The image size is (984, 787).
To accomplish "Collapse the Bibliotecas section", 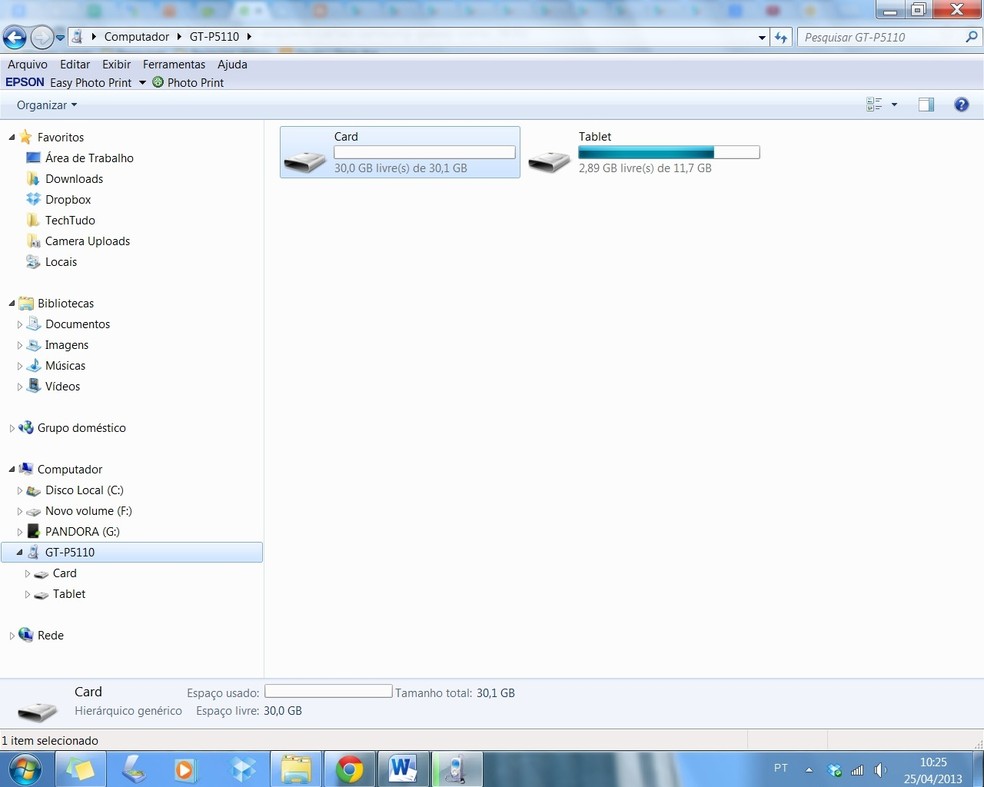I will point(11,303).
